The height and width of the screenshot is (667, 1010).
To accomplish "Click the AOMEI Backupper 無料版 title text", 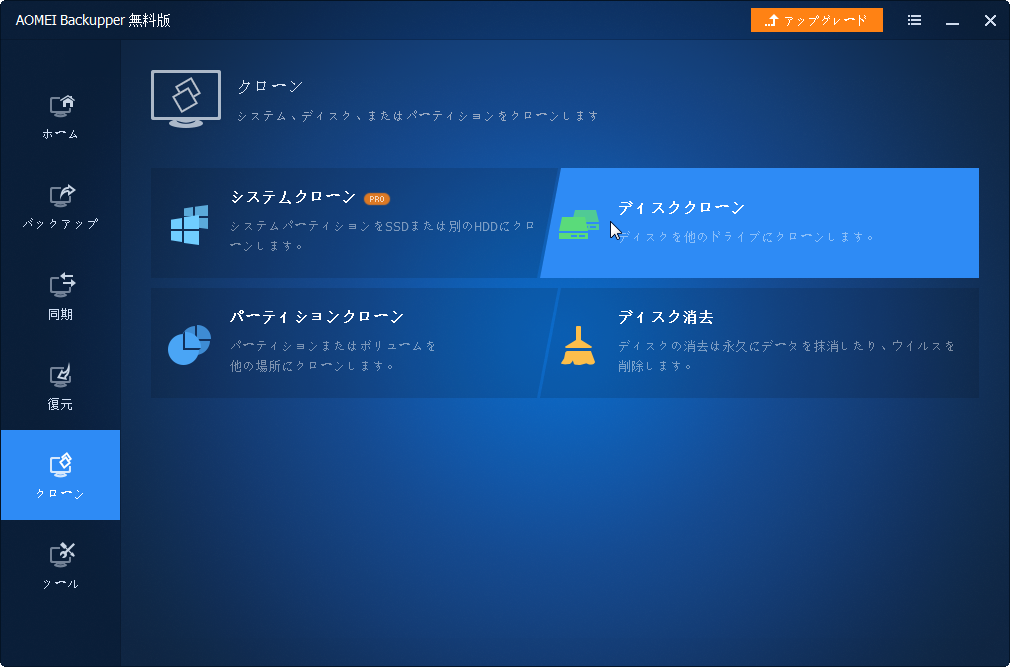I will pyautogui.click(x=93, y=21).
